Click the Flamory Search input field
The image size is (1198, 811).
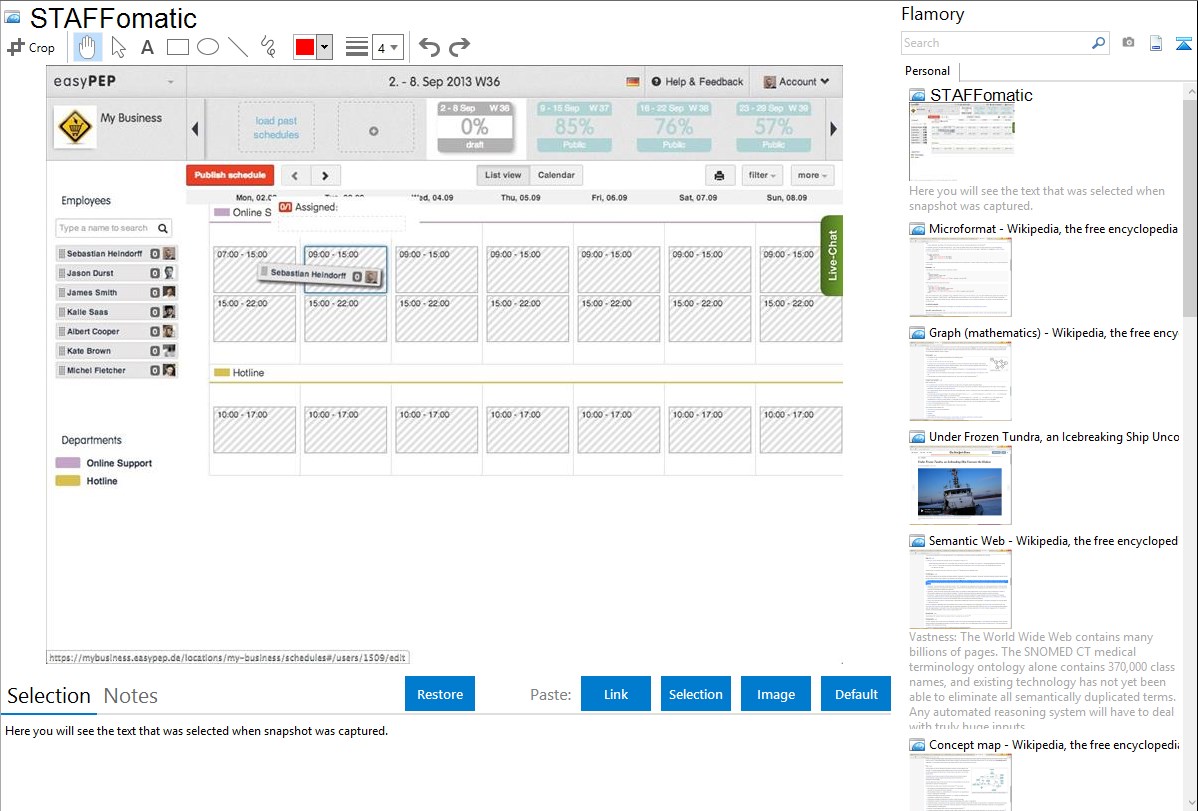[996, 43]
